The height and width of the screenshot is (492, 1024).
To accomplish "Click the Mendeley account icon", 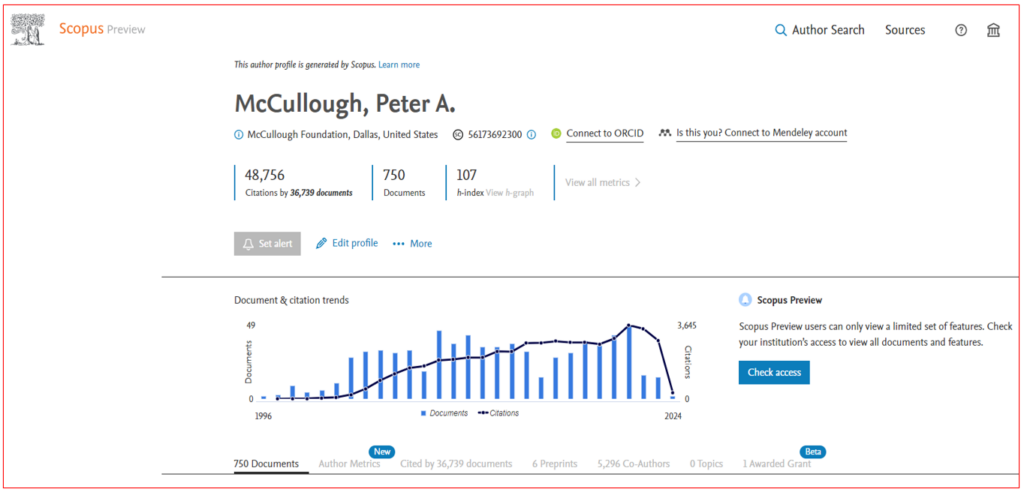I will pyautogui.click(x=665, y=133).
